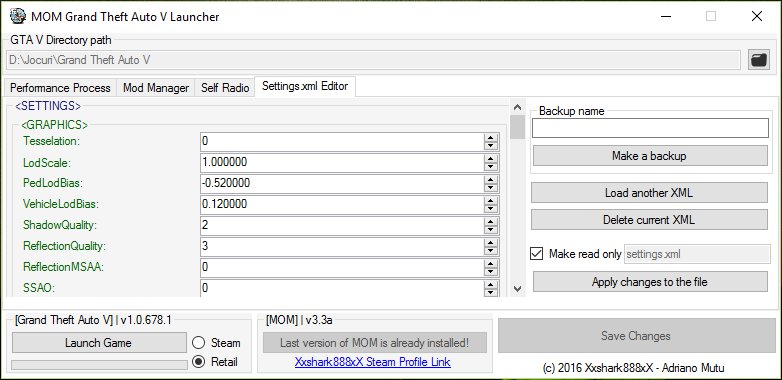The image size is (782, 380).
Task: Raise ReflectionQuality with its up arrow
Action: click(491, 242)
